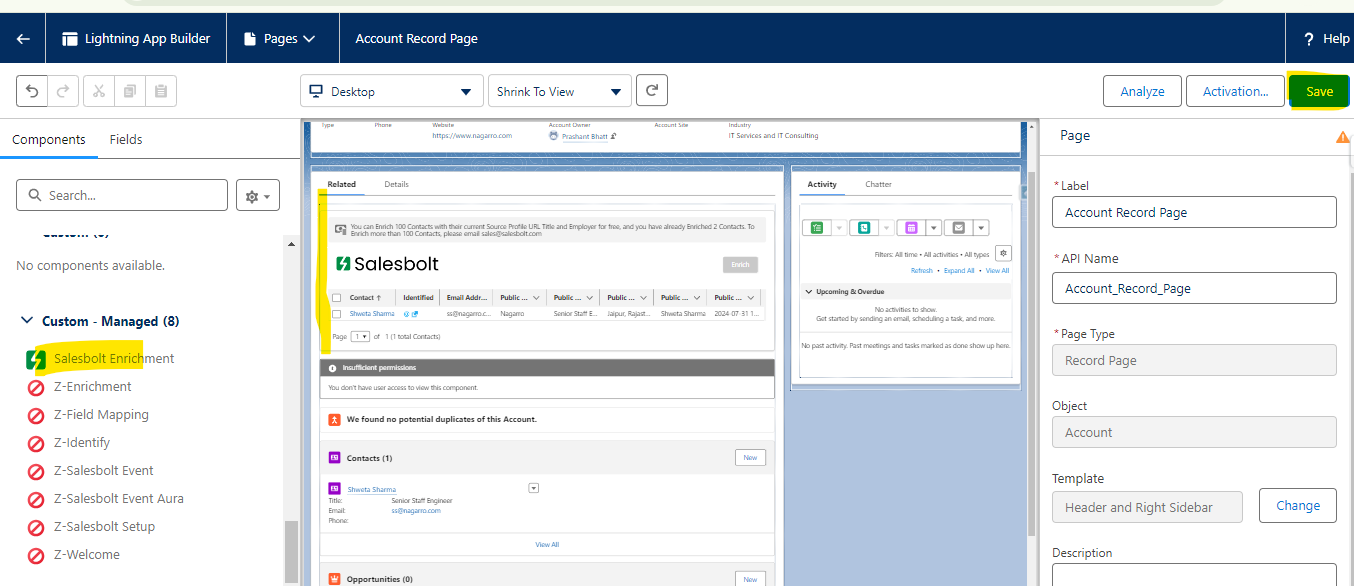Select the Chatter tab in sidebar
This screenshot has height=586, width=1354.
click(x=878, y=184)
